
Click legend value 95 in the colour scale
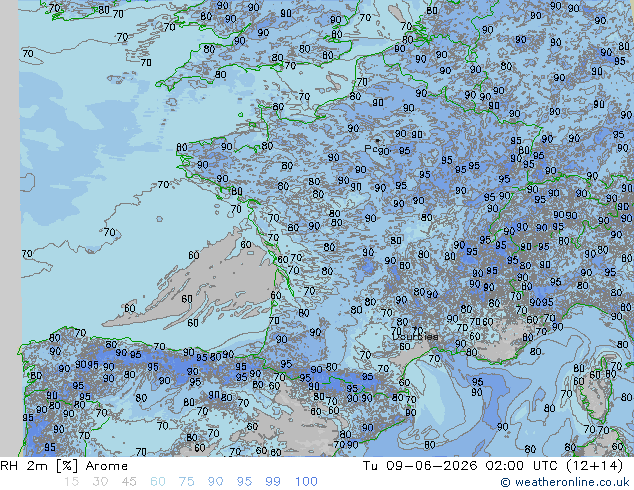pos(244,482)
